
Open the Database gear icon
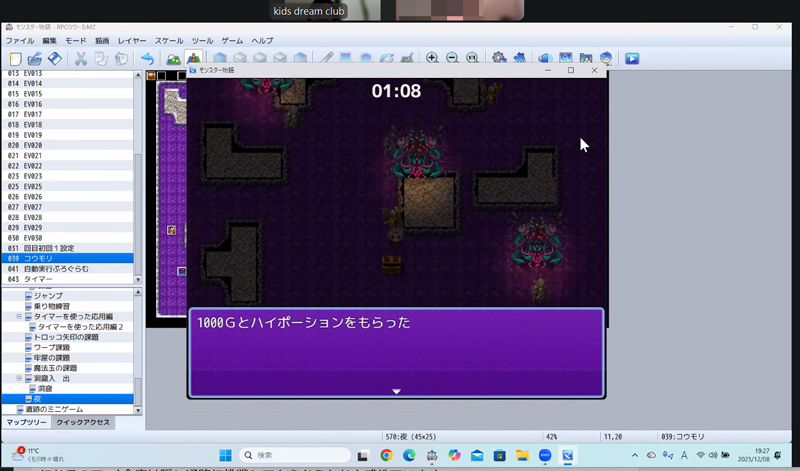click(x=498, y=58)
